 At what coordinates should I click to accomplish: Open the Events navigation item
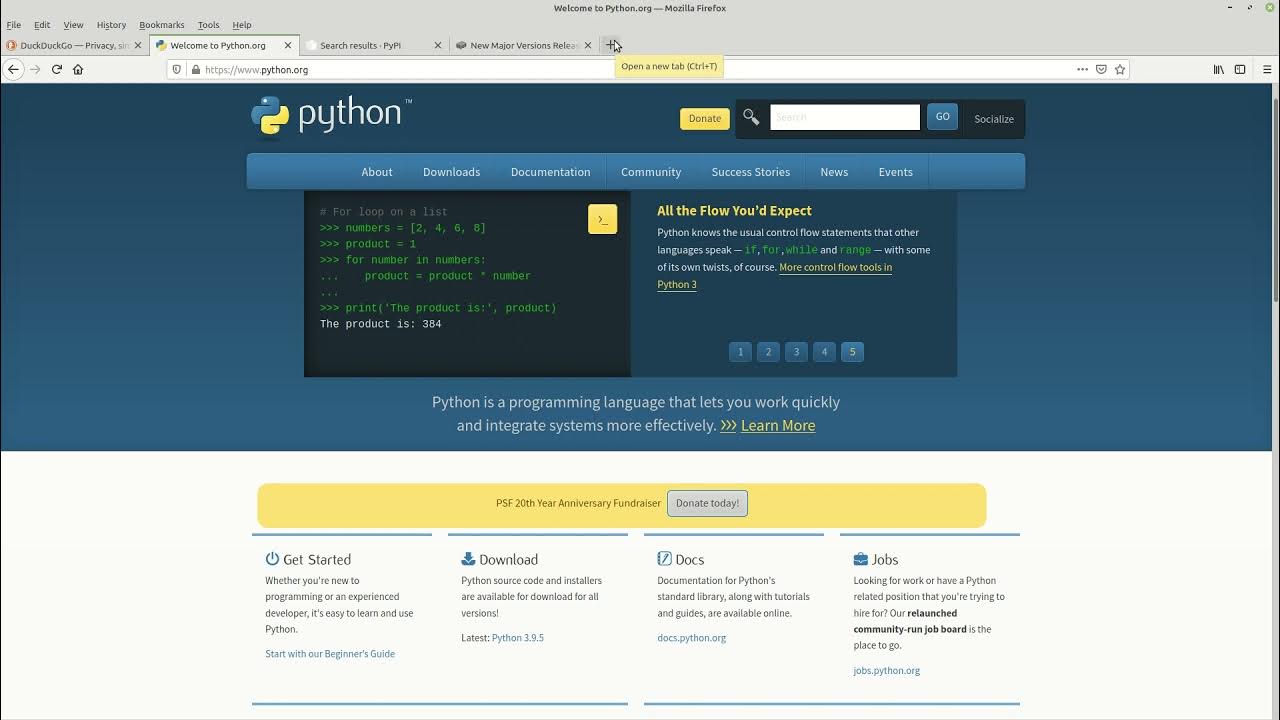(895, 172)
